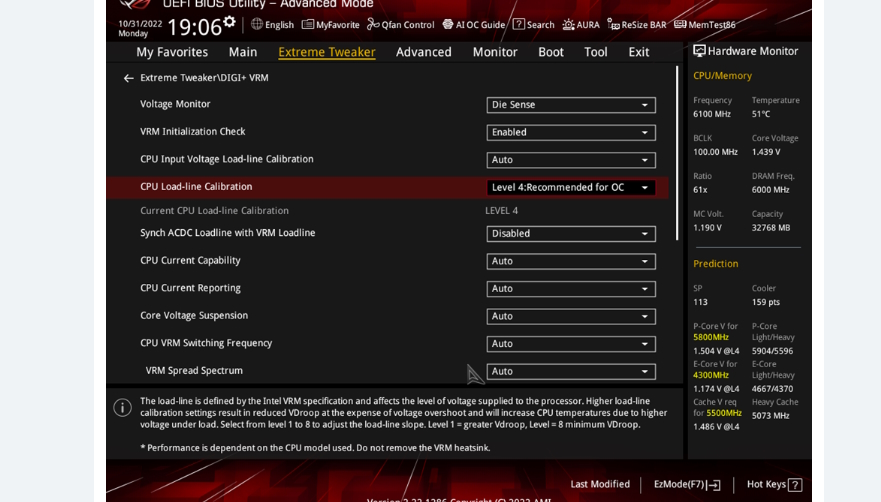
Task: Click Current CPU Load-line Calibration label
Action: [214, 210]
